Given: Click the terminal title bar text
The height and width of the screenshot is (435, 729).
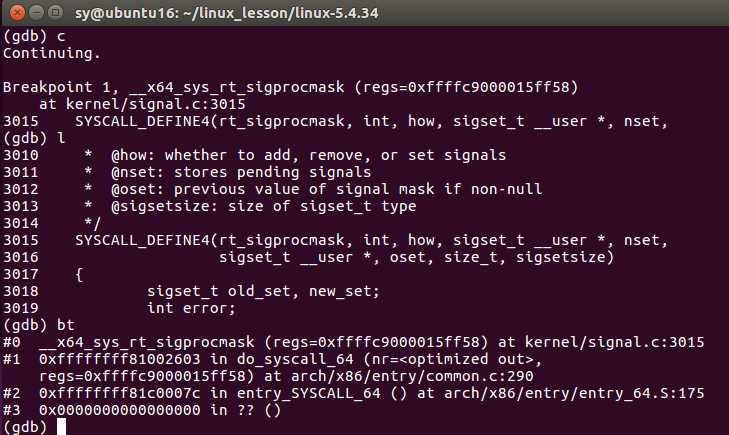Looking at the screenshot, I should (226, 13).
